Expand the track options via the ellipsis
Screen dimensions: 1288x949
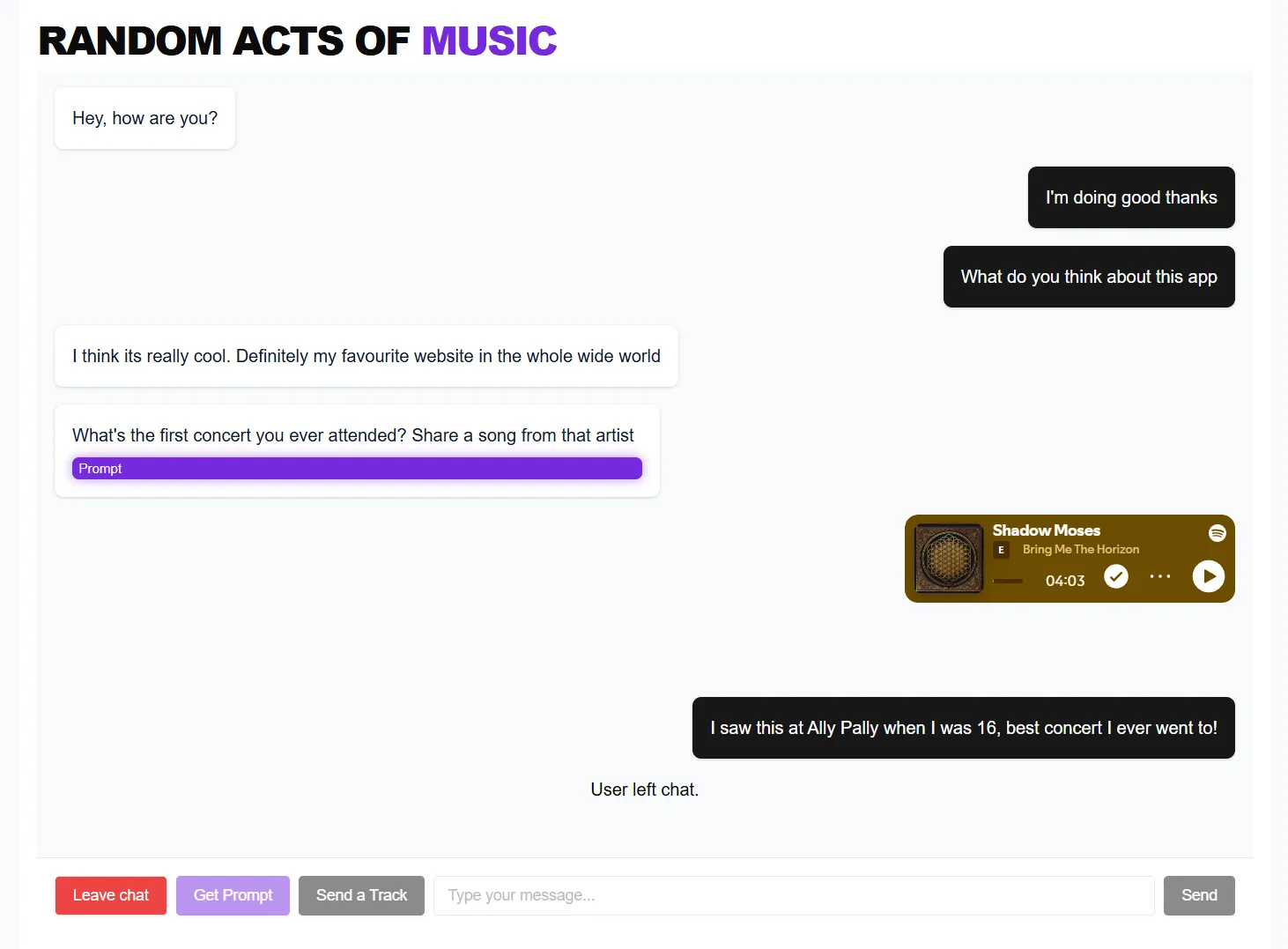1160,576
